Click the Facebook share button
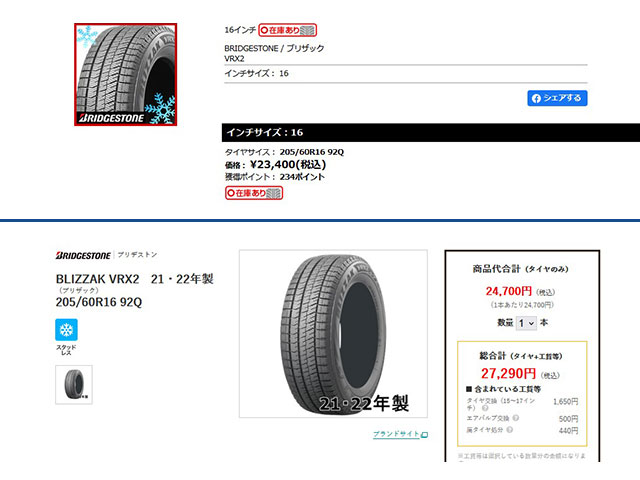Image resolution: width=640 pixels, height=480 pixels. click(x=557, y=98)
